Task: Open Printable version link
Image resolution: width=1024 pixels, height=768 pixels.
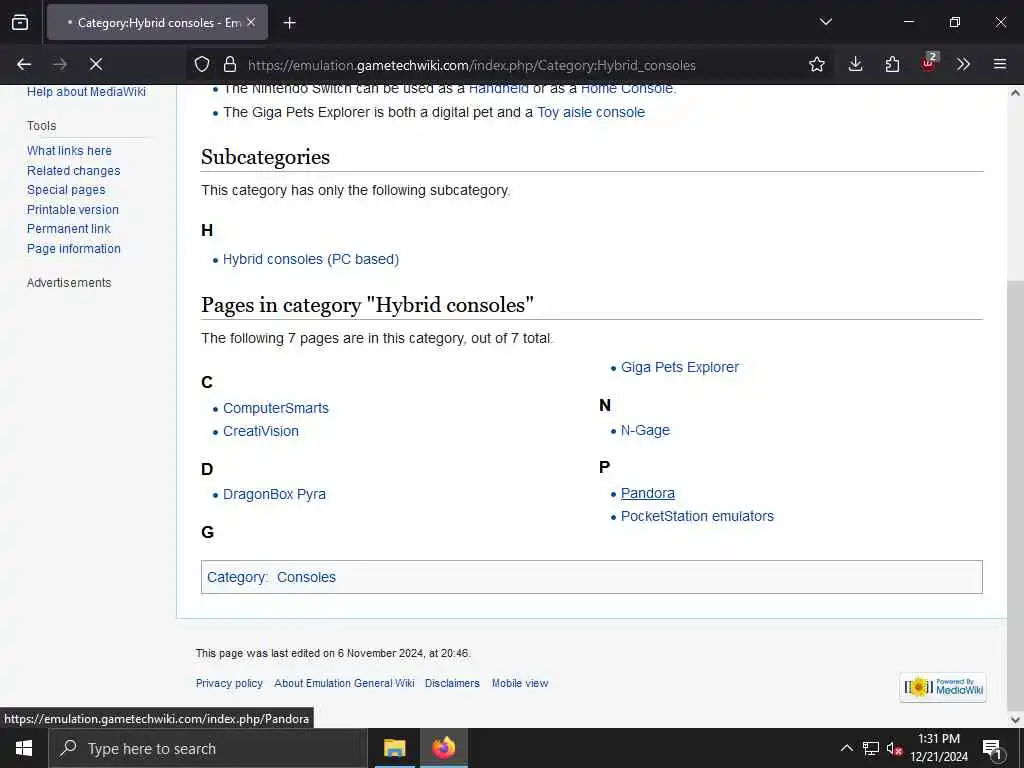Action: click(73, 210)
